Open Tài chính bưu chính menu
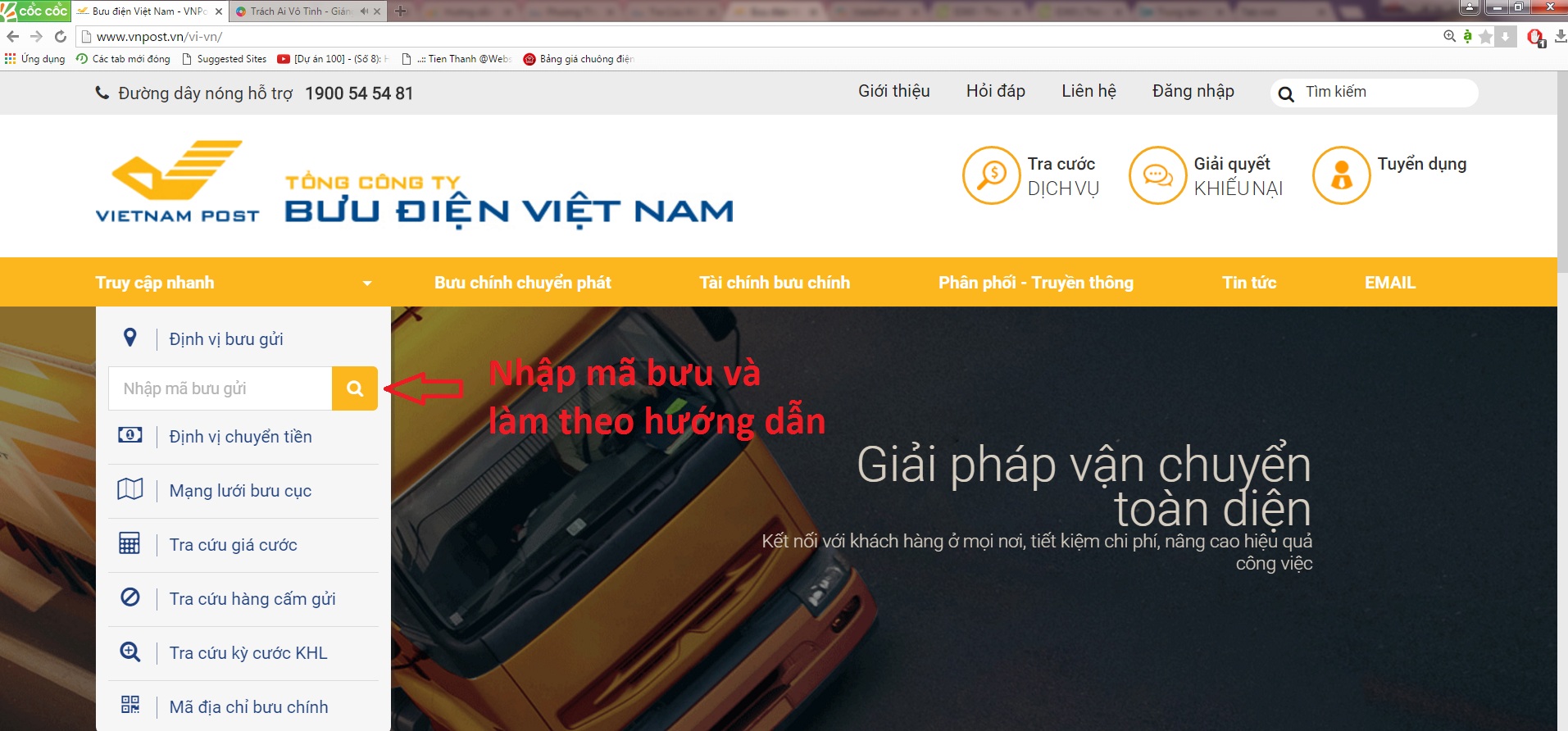Viewport: 1568px width, 731px height. (x=775, y=283)
